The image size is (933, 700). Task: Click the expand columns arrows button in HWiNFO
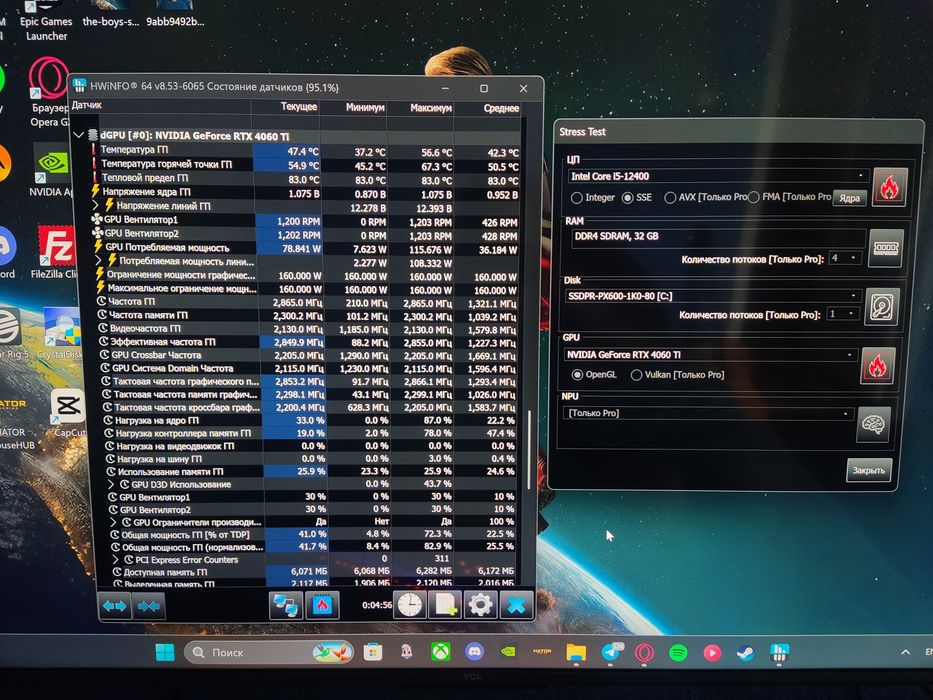(114, 606)
